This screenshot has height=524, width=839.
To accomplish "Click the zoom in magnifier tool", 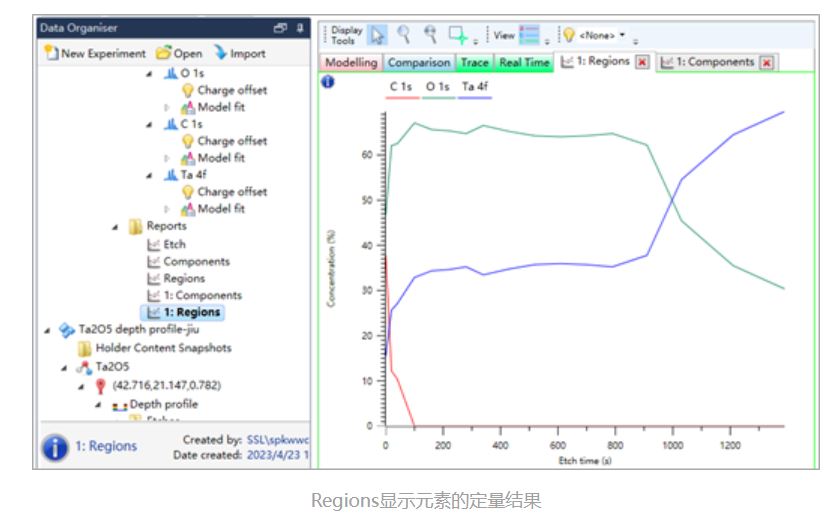I will point(405,36).
